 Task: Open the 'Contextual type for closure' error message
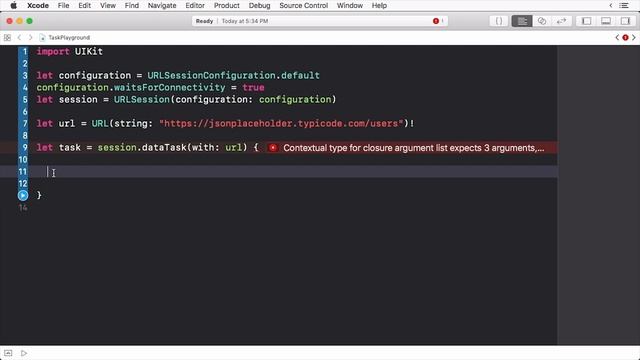[x=413, y=148]
